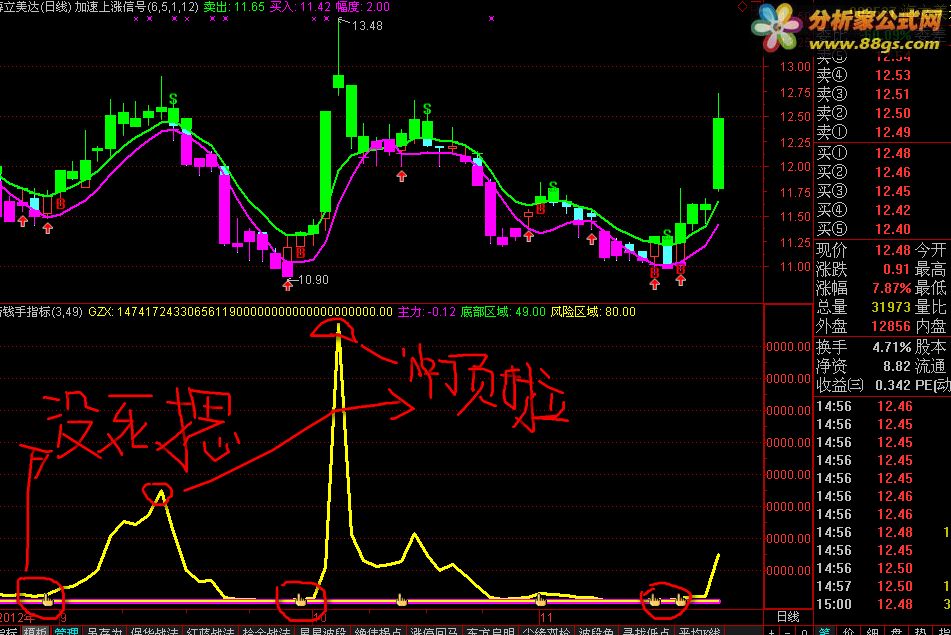The width and height of the screenshot is (951, 635).
Task: Click the 涨幅 7.87% quote line
Action: 863,287
